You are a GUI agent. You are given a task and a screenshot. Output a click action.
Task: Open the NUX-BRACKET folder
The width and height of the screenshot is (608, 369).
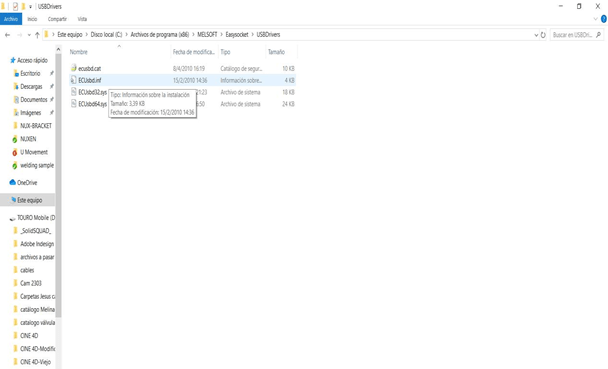click(x=36, y=126)
